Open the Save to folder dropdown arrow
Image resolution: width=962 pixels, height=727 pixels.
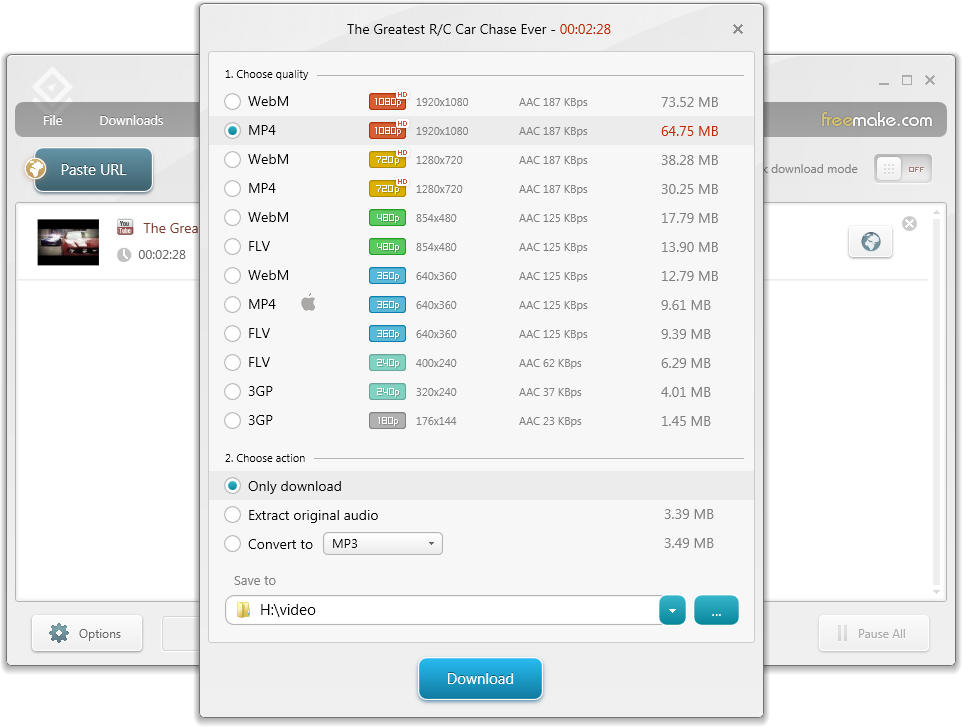(671, 609)
